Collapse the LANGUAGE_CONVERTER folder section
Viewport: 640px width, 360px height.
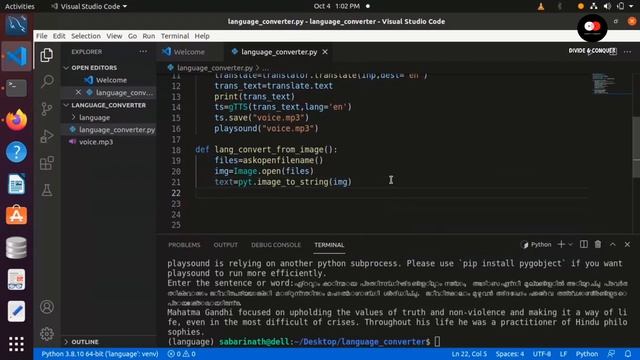pos(66,105)
